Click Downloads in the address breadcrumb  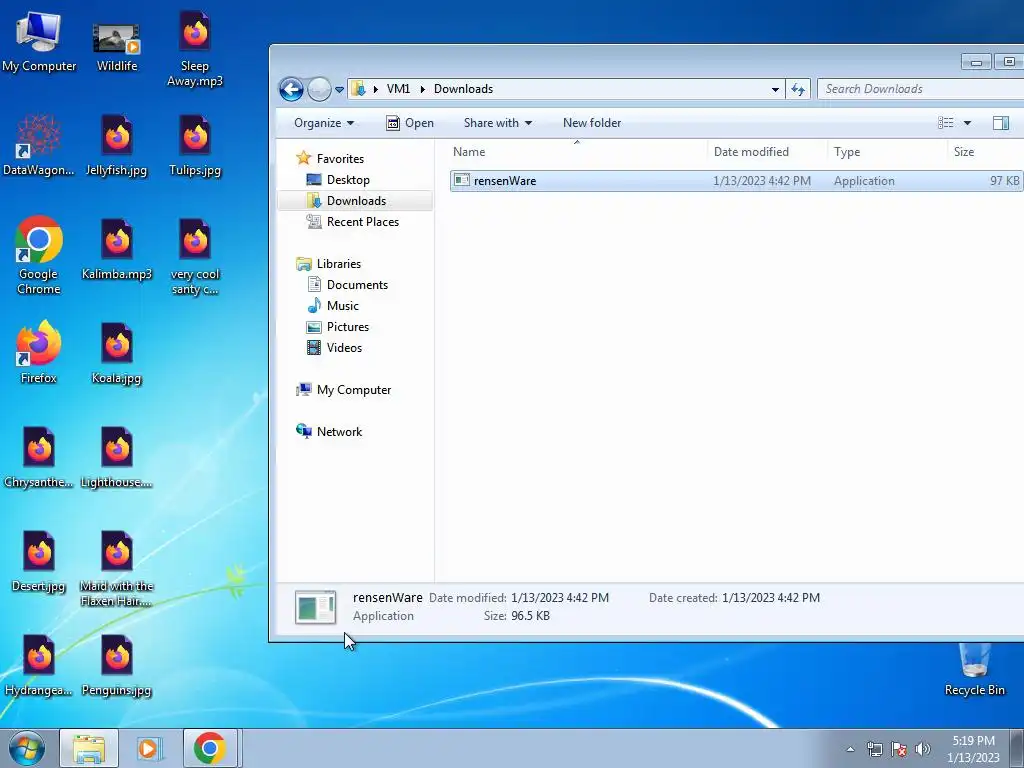pos(463,89)
